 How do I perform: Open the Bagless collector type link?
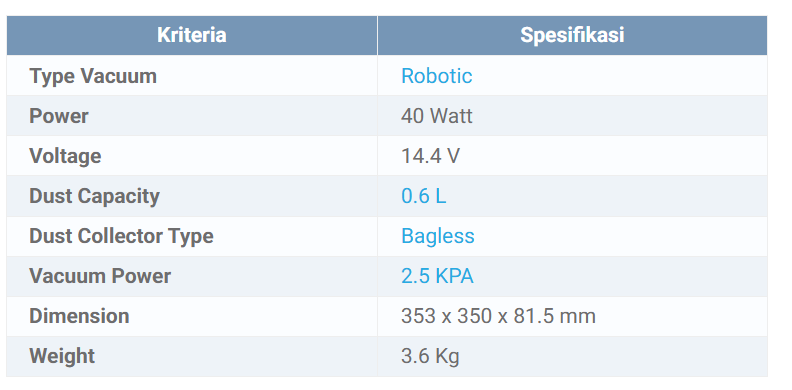pyautogui.click(x=437, y=236)
